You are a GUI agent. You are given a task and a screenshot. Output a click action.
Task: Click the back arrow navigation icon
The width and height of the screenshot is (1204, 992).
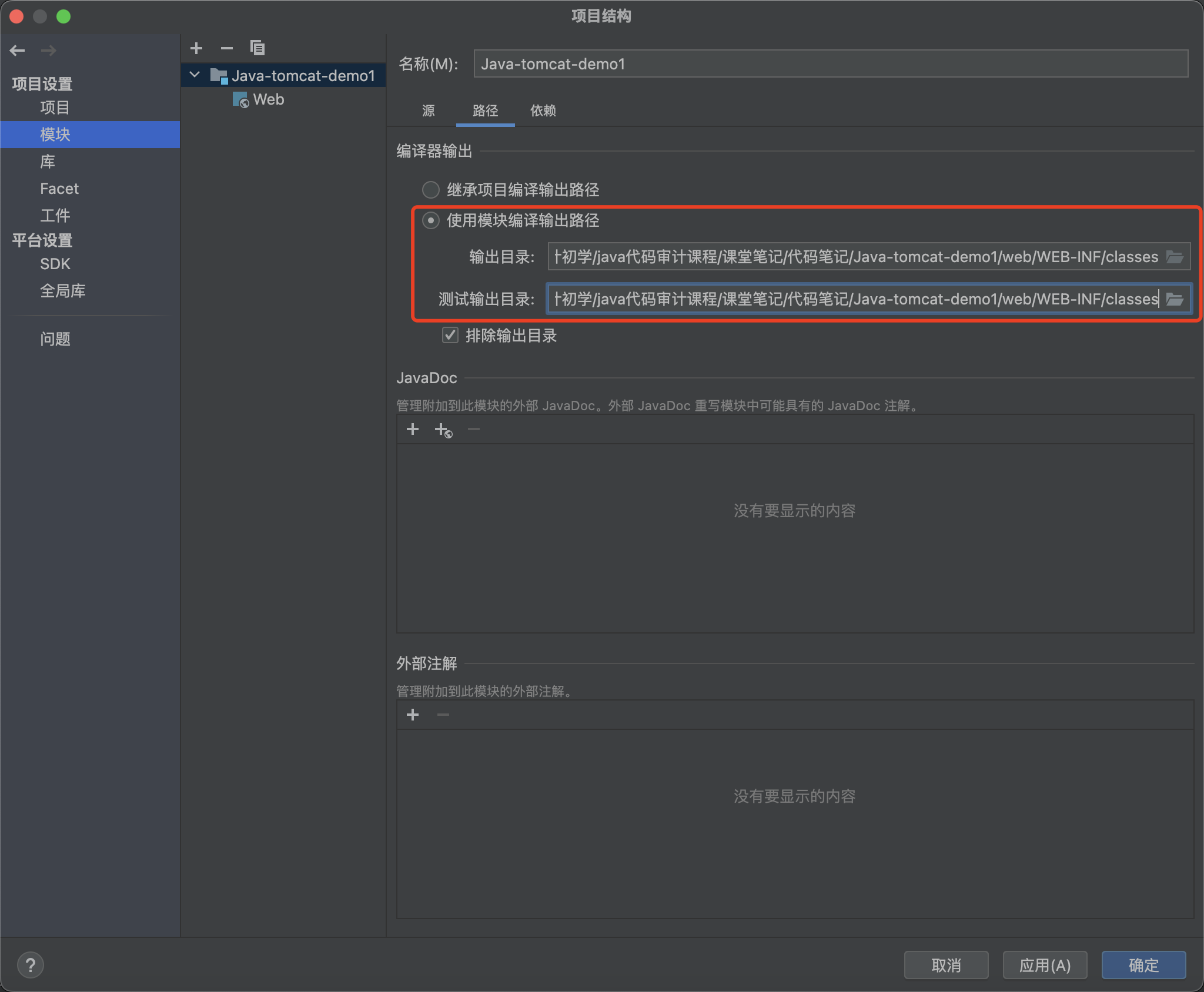[18, 51]
